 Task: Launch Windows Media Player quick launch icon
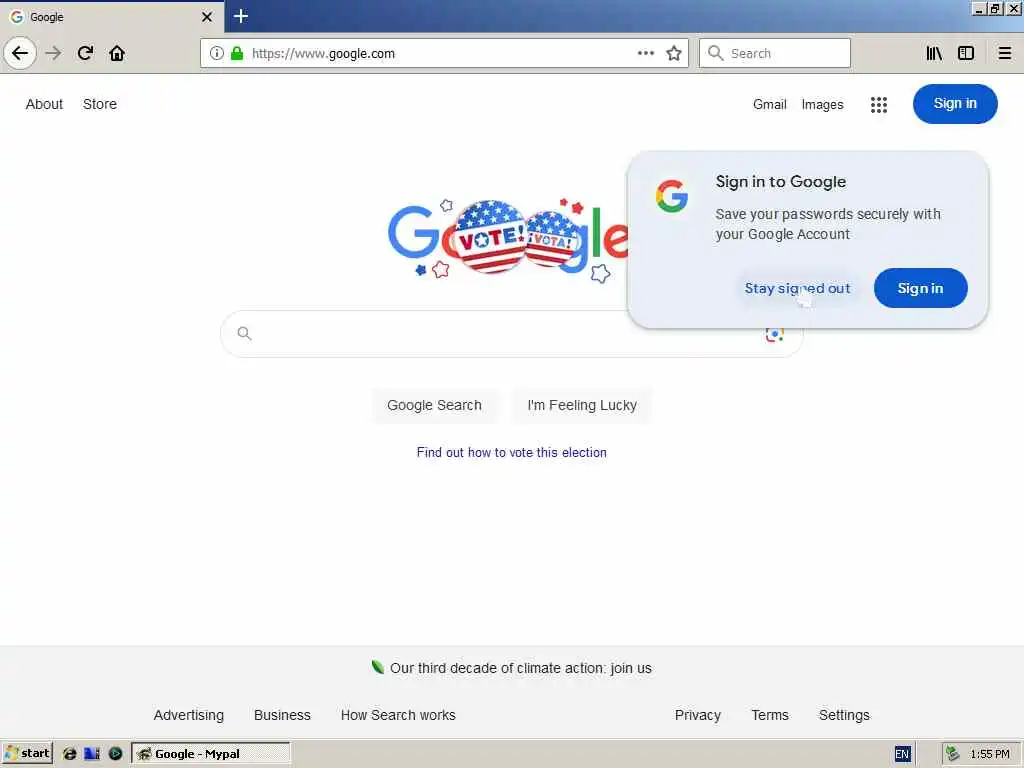point(115,754)
